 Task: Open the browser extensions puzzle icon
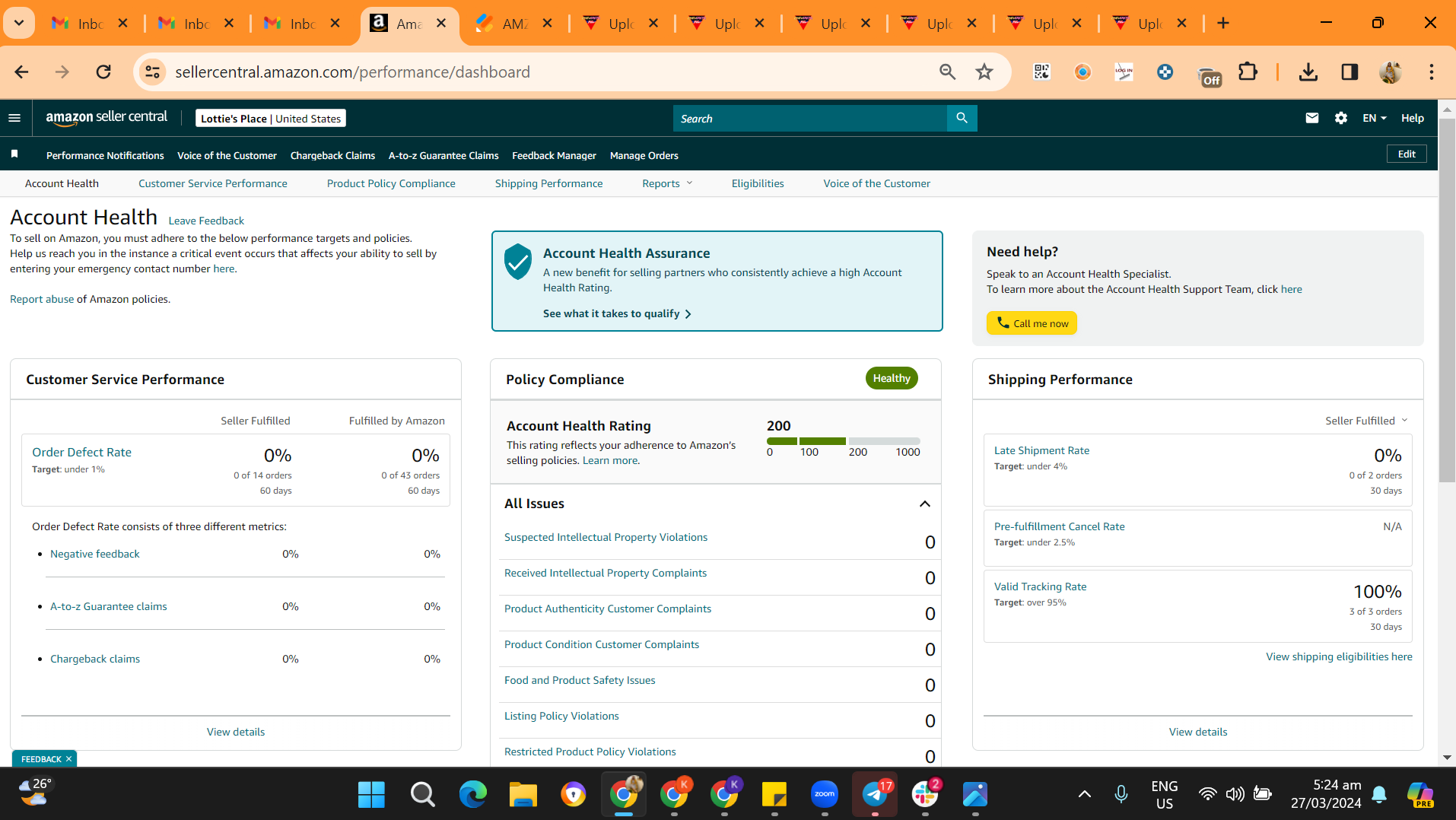pyautogui.click(x=1248, y=72)
